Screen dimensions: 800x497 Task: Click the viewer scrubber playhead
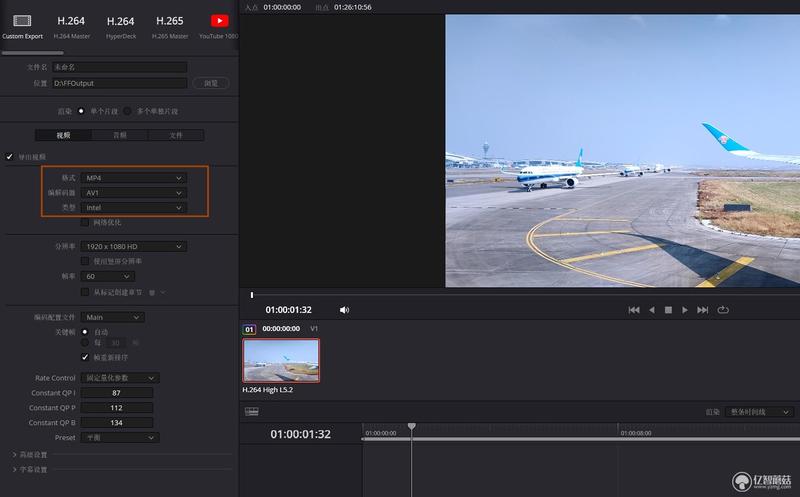252,295
